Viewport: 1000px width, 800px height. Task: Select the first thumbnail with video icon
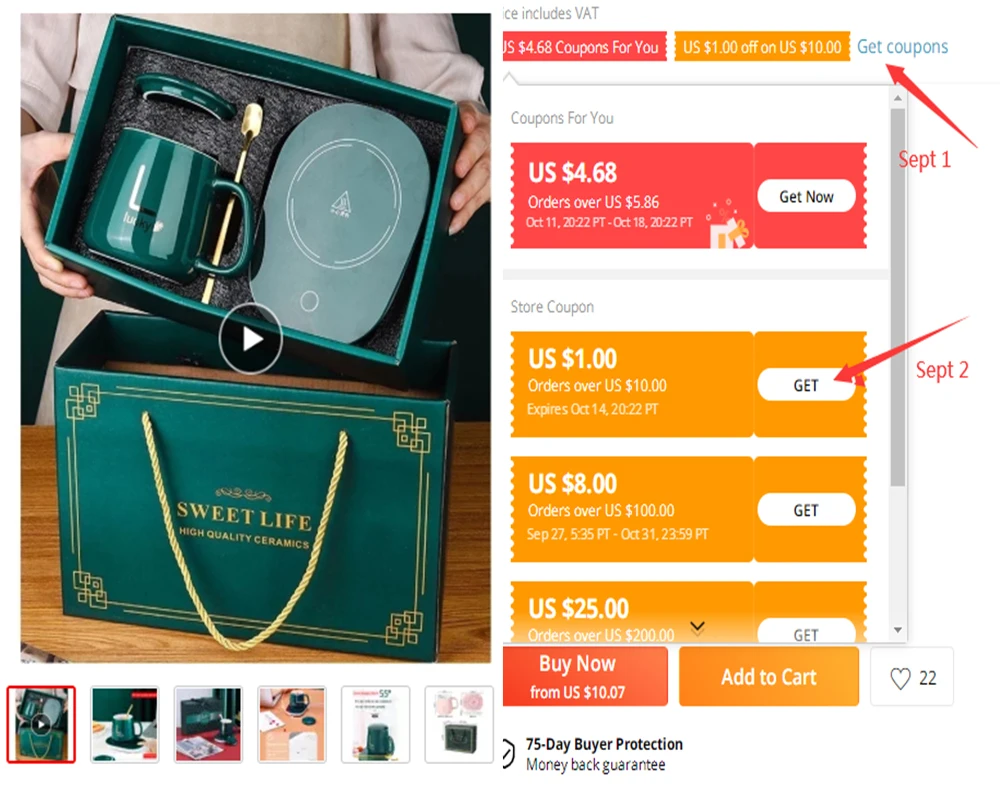coord(41,725)
